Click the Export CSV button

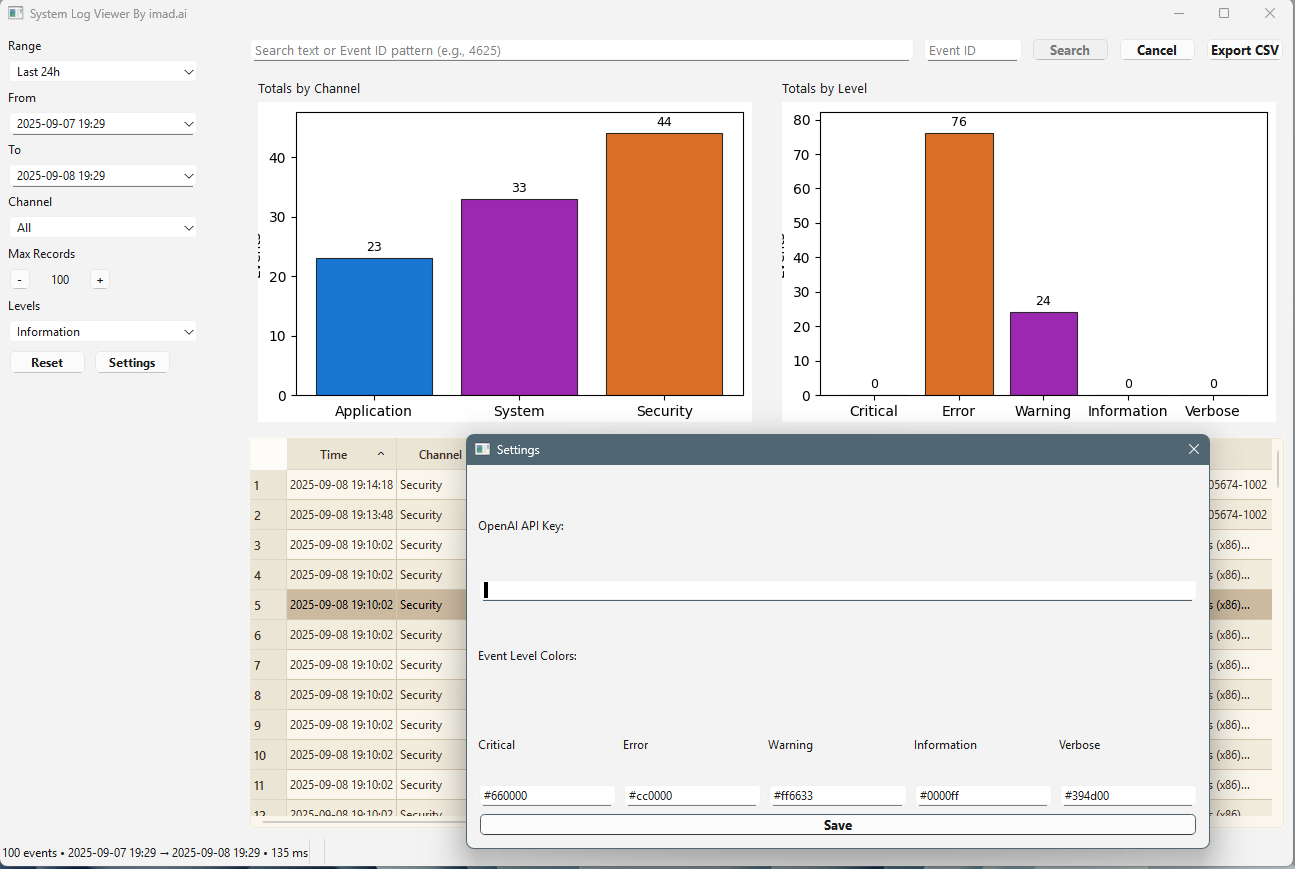pos(1244,50)
